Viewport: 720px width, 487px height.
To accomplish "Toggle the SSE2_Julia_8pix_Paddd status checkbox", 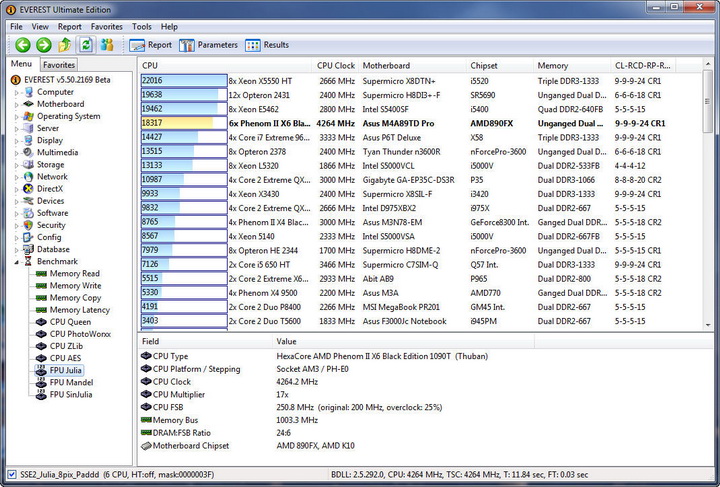I will click(x=12, y=475).
